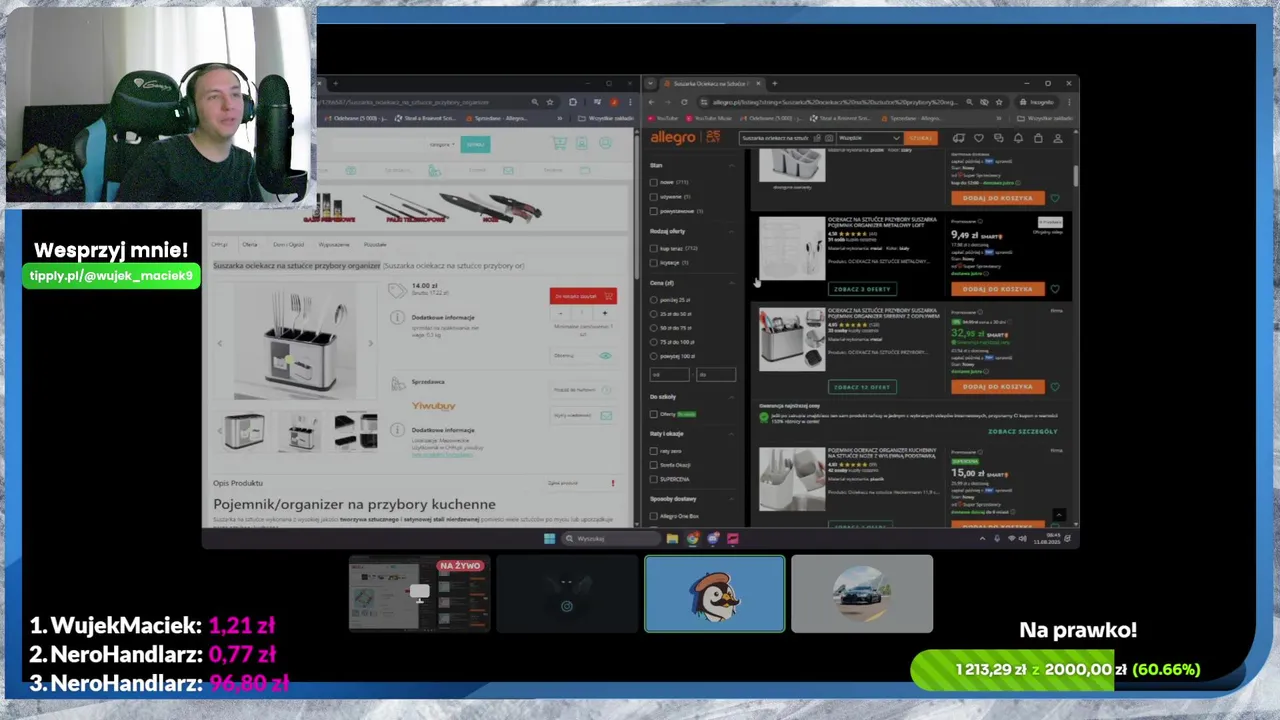The image size is (1280, 720).
Task: Select the first product thumbnail in left window
Action: coord(244,431)
